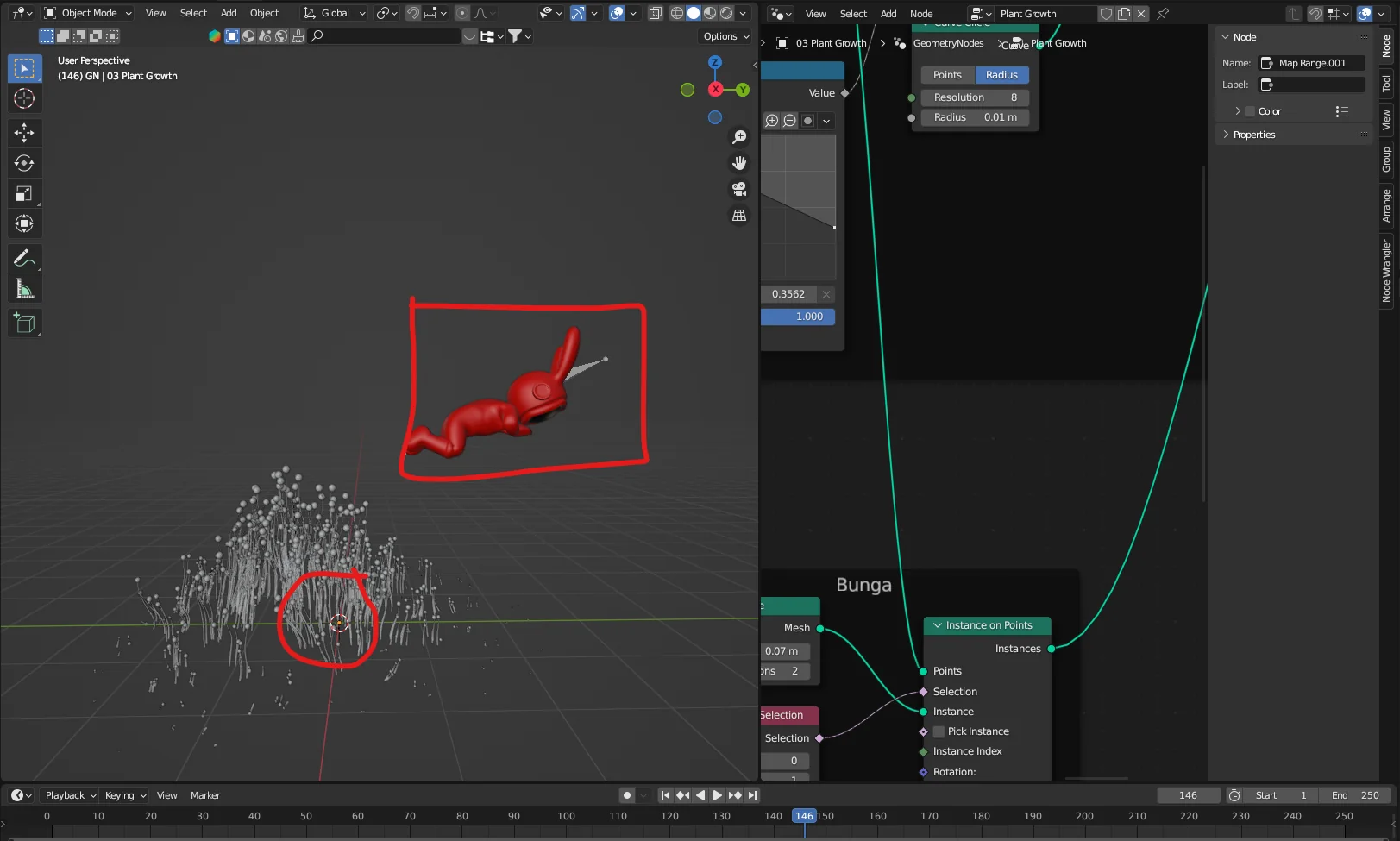Viewport: 1400px width, 841px height.
Task: Unlink the Plant Growth node group
Action: [1141, 14]
